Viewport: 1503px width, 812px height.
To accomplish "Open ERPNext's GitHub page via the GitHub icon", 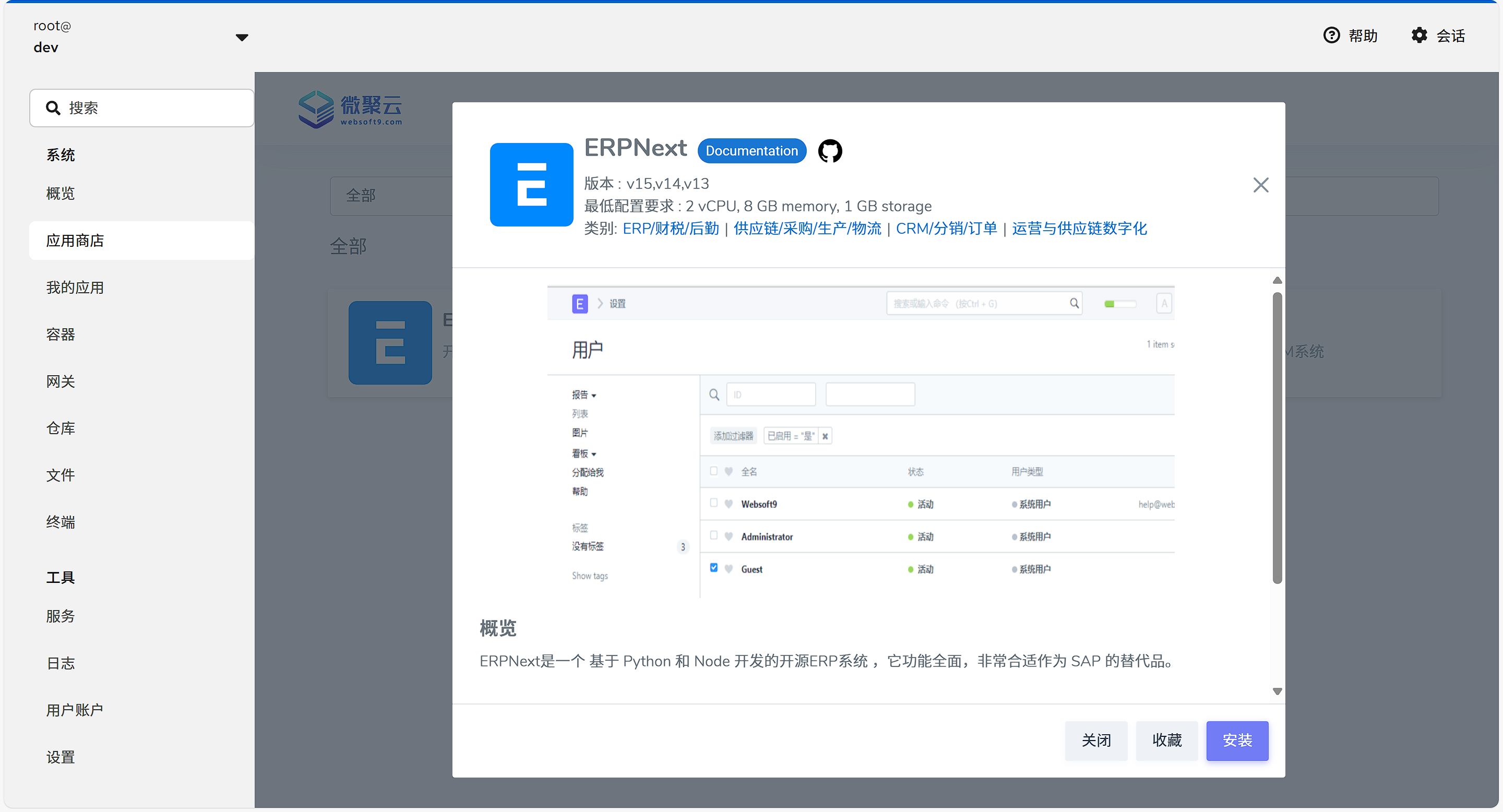I will pyautogui.click(x=830, y=150).
